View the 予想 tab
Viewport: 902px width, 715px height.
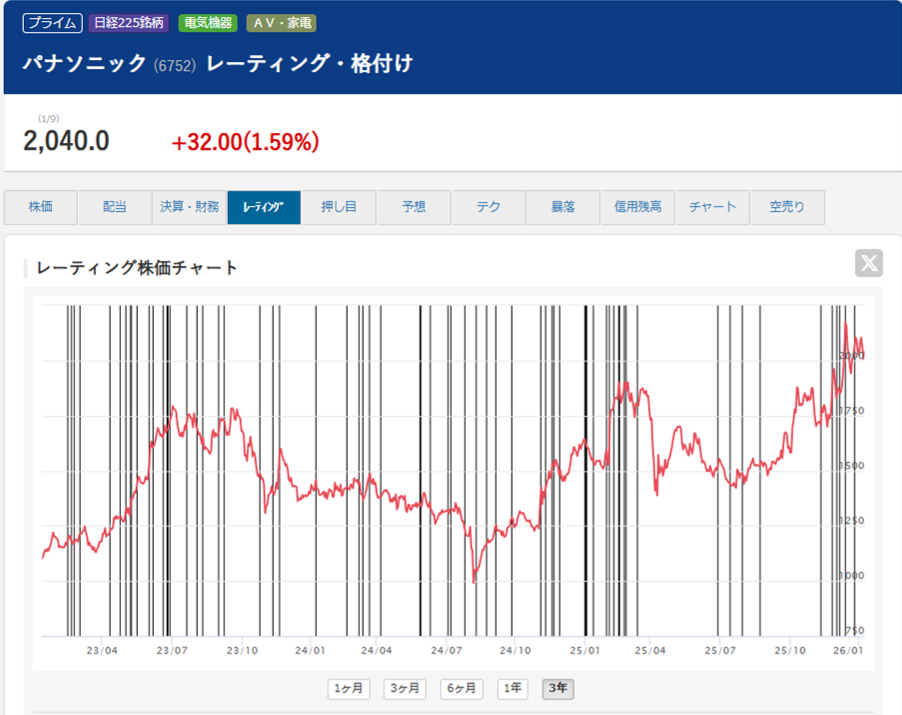coord(413,207)
